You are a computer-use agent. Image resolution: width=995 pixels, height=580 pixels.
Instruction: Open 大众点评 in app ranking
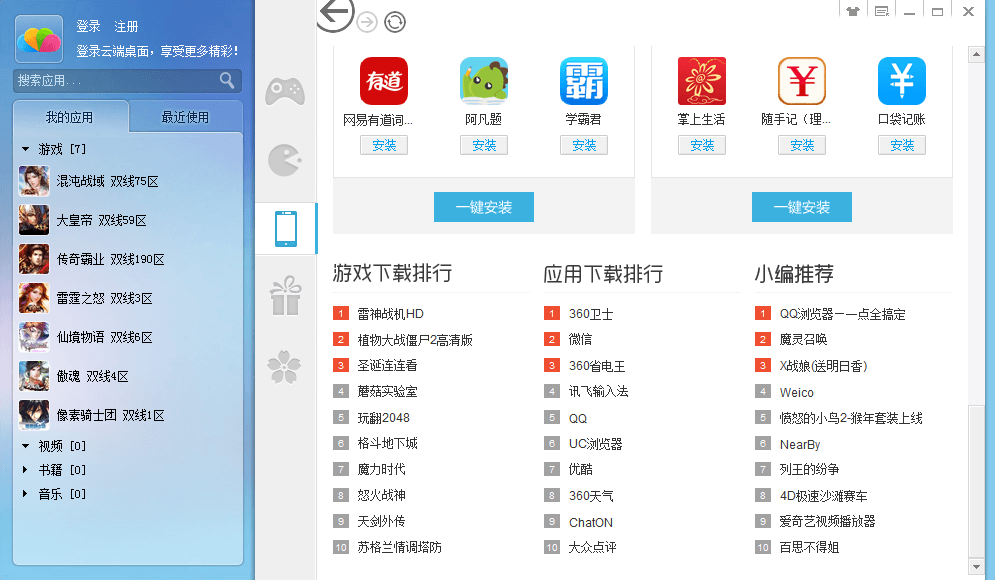click(592, 547)
